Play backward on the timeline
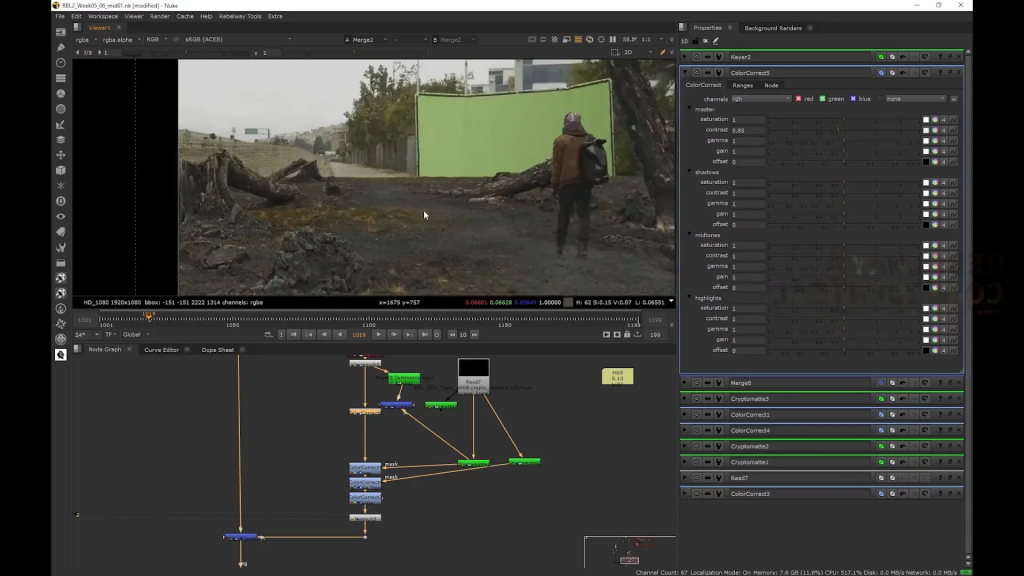This screenshot has width=1024, height=576. click(340, 334)
